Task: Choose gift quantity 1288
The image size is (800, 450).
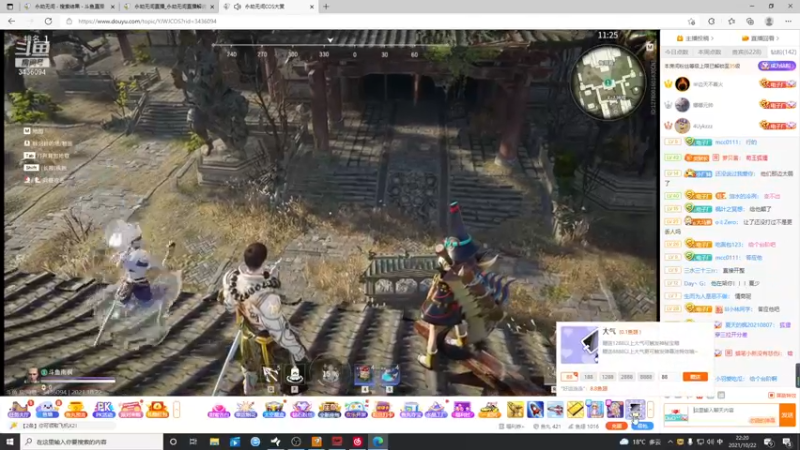Action: click(x=607, y=377)
